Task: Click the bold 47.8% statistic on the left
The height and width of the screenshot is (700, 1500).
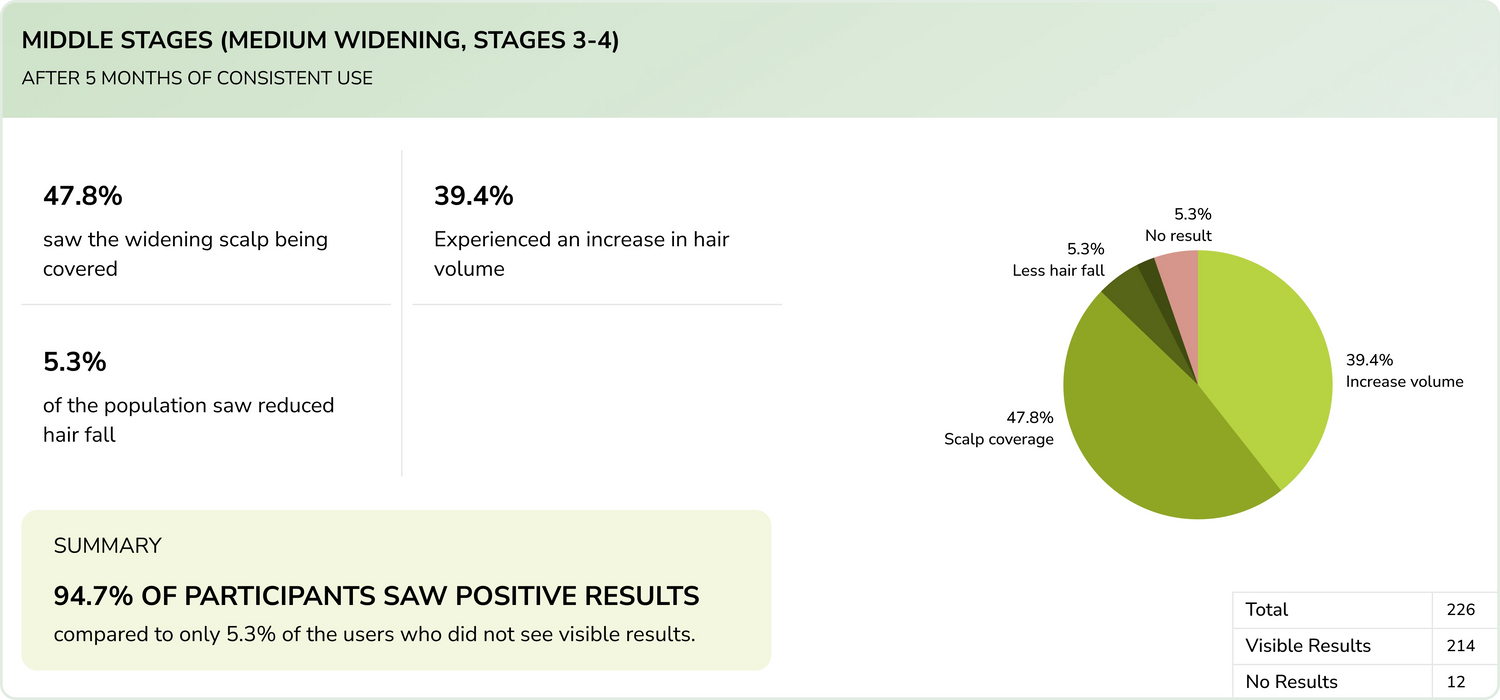Action: [x=82, y=196]
